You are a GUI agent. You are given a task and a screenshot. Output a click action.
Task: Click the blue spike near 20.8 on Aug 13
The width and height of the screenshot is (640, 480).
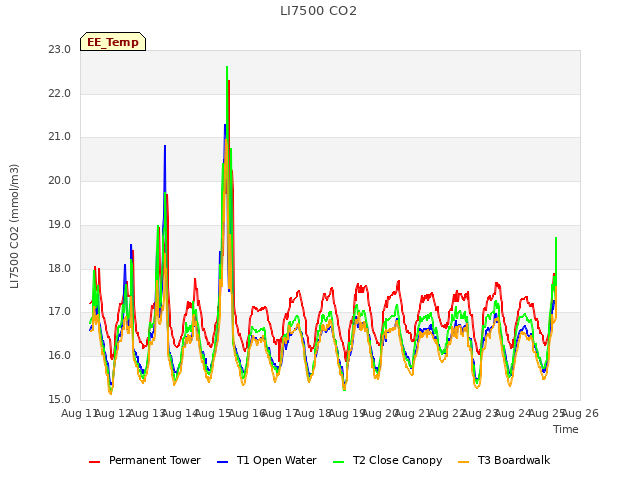165,146
